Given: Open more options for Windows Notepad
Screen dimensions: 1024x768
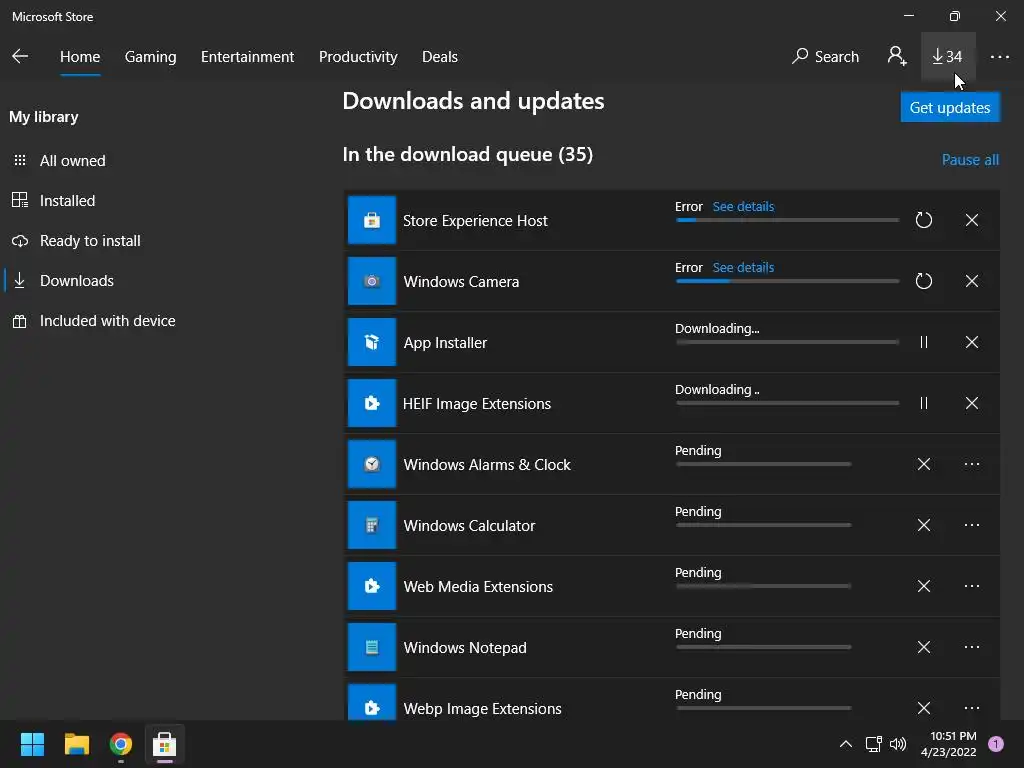Looking at the screenshot, I should pos(971,647).
